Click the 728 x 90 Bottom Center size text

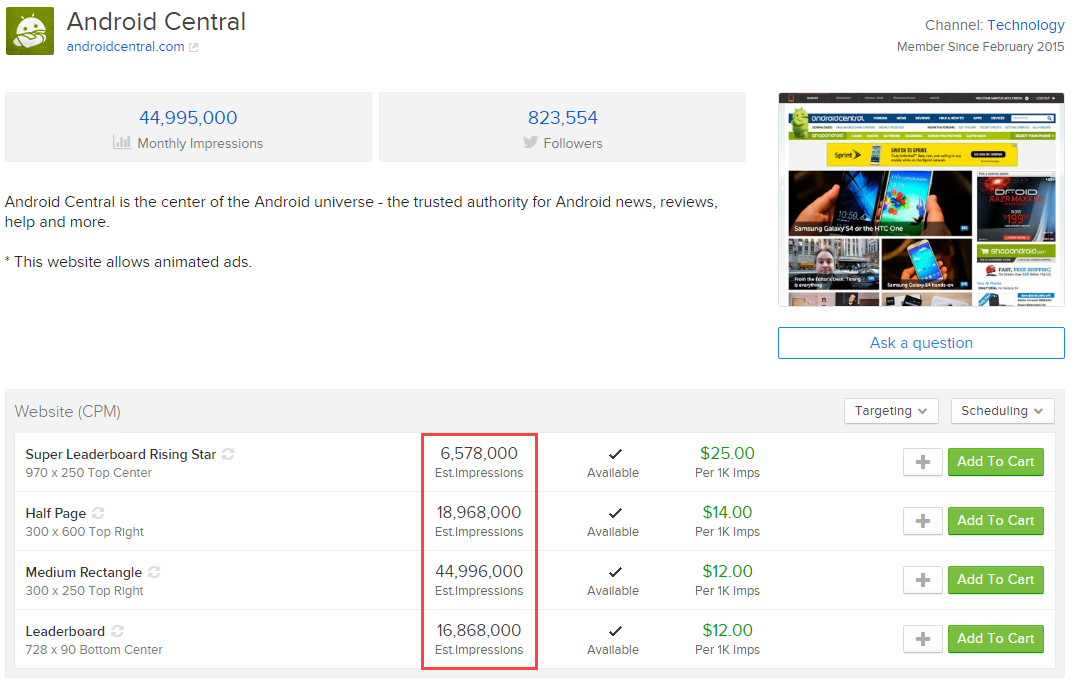click(94, 650)
